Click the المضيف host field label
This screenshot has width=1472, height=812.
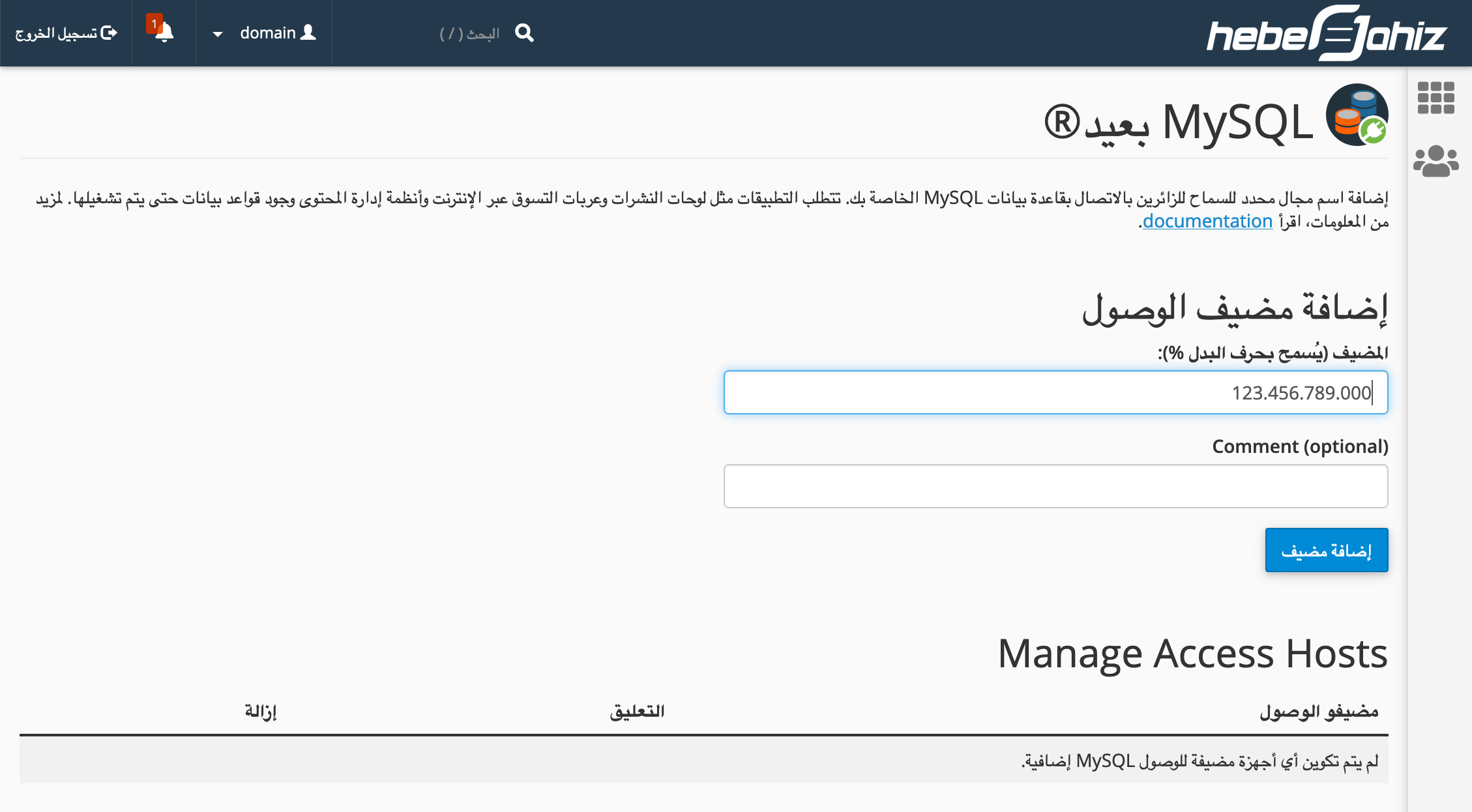click(1273, 353)
